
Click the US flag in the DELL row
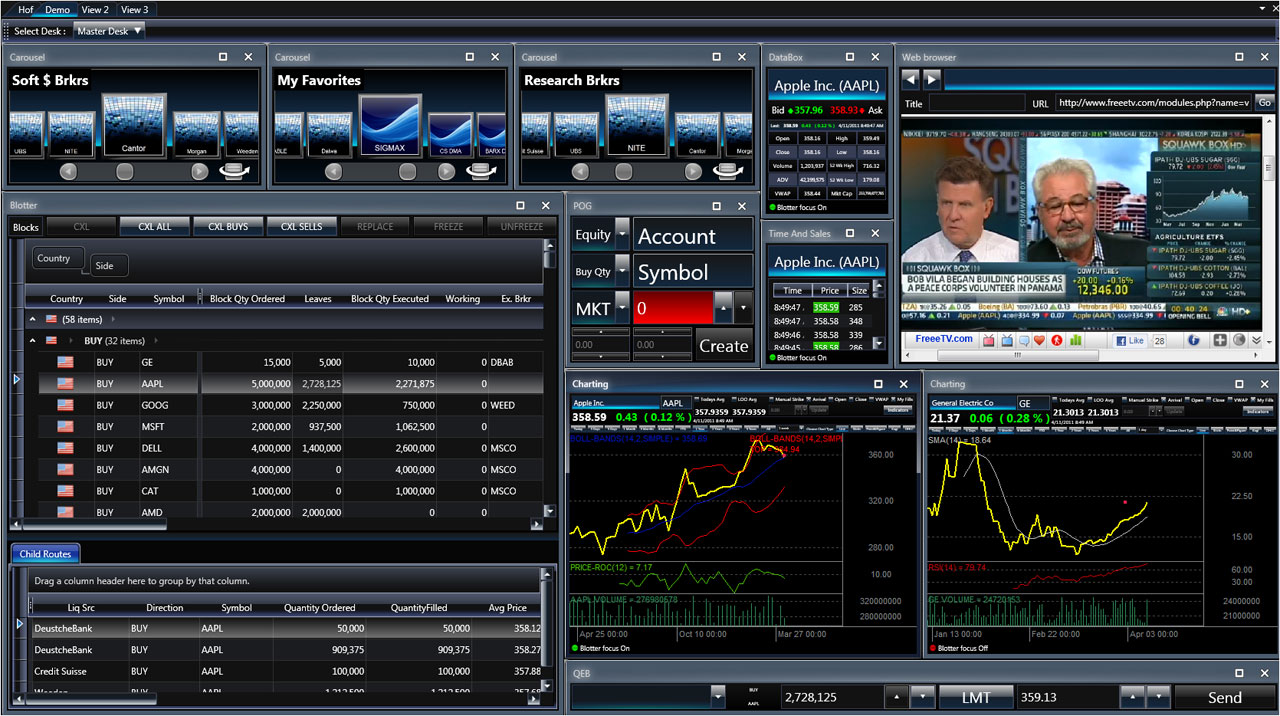click(x=66, y=448)
